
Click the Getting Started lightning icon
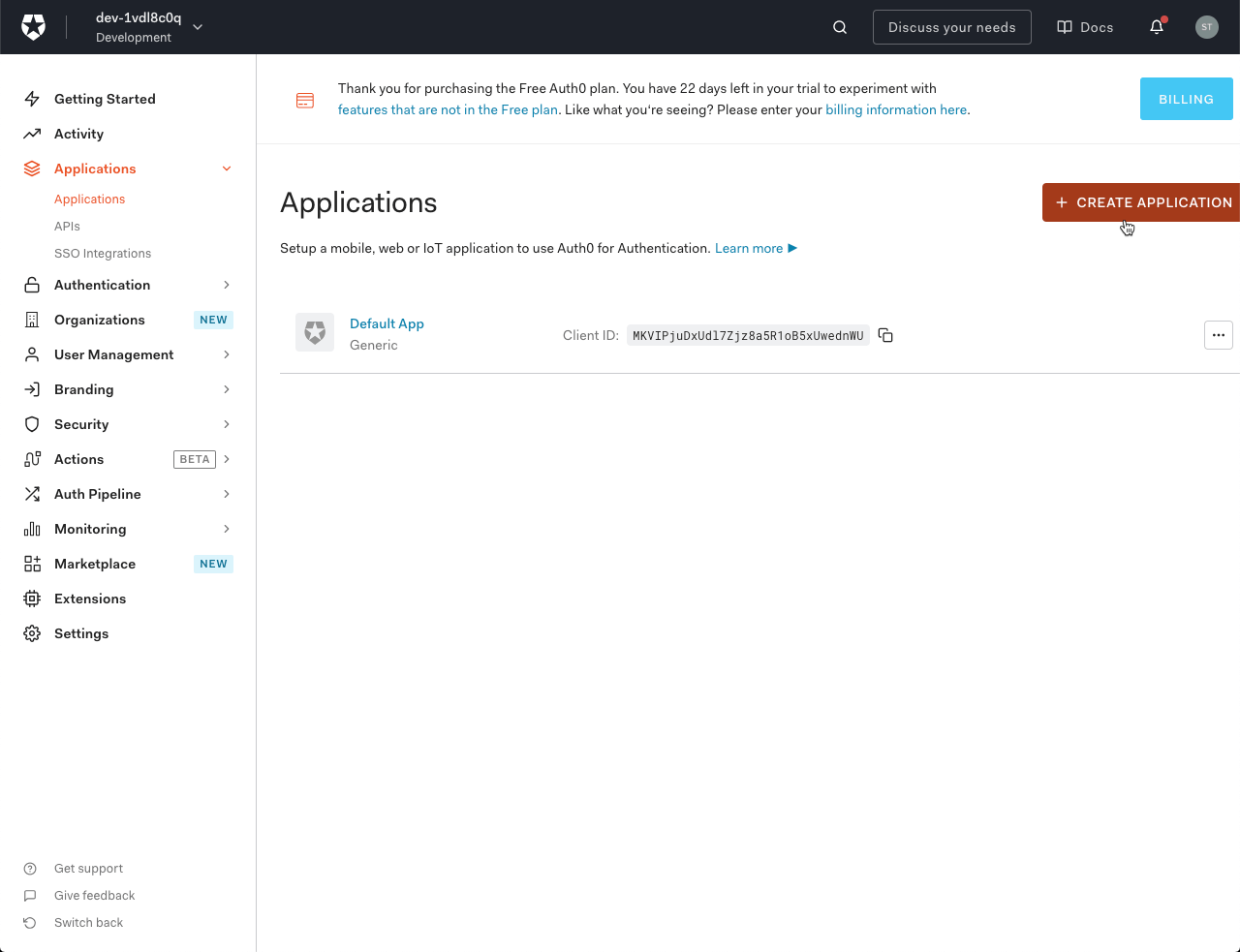pyautogui.click(x=32, y=98)
